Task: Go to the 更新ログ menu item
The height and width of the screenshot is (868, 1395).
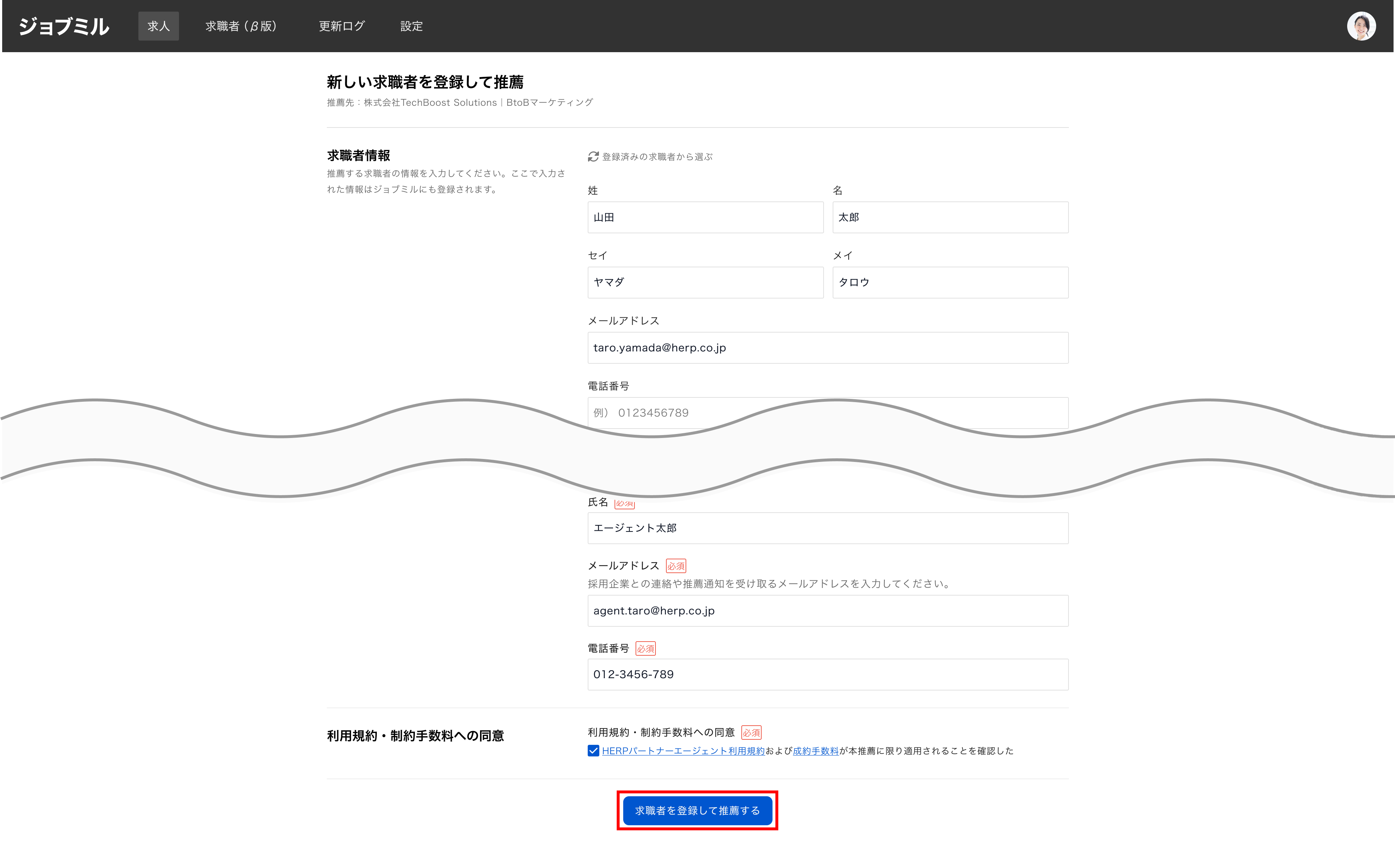Action: (342, 26)
